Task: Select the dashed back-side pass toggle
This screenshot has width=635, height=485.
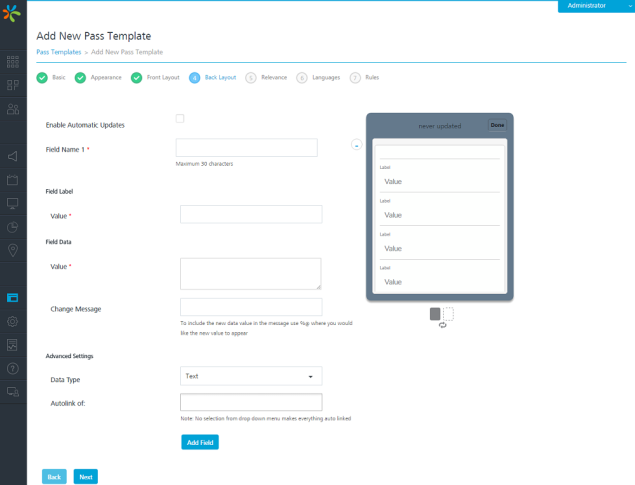Action: click(448, 314)
